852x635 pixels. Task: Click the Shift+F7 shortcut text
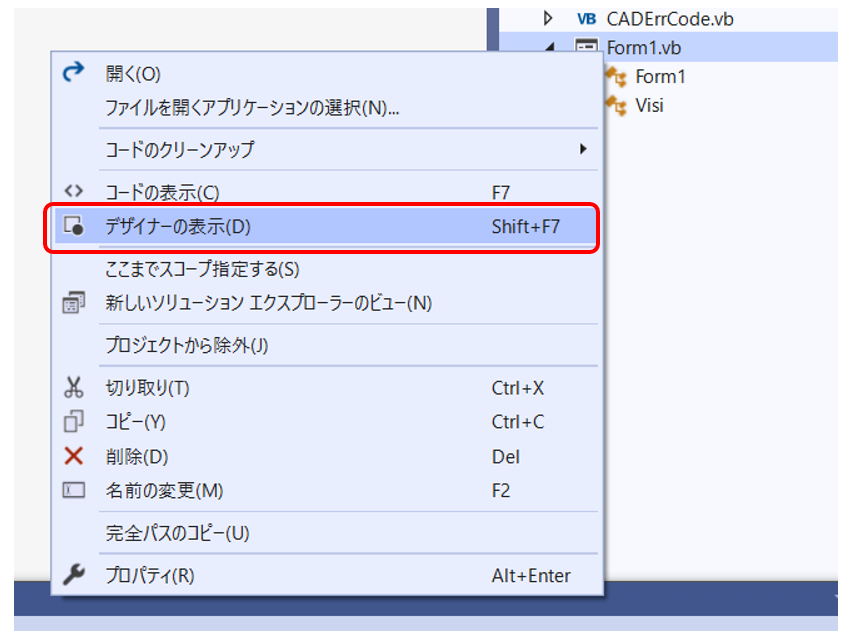point(525,227)
